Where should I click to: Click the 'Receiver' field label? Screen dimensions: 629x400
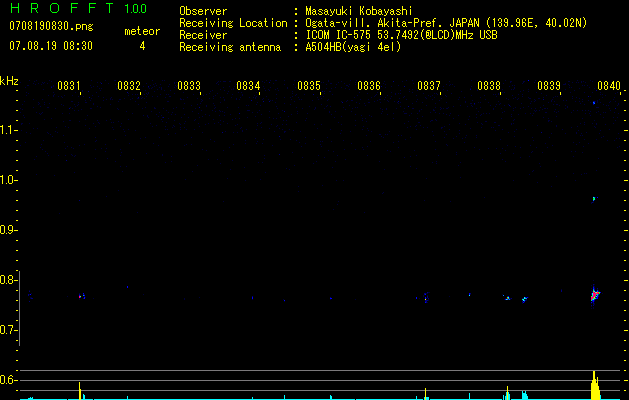(203, 35)
